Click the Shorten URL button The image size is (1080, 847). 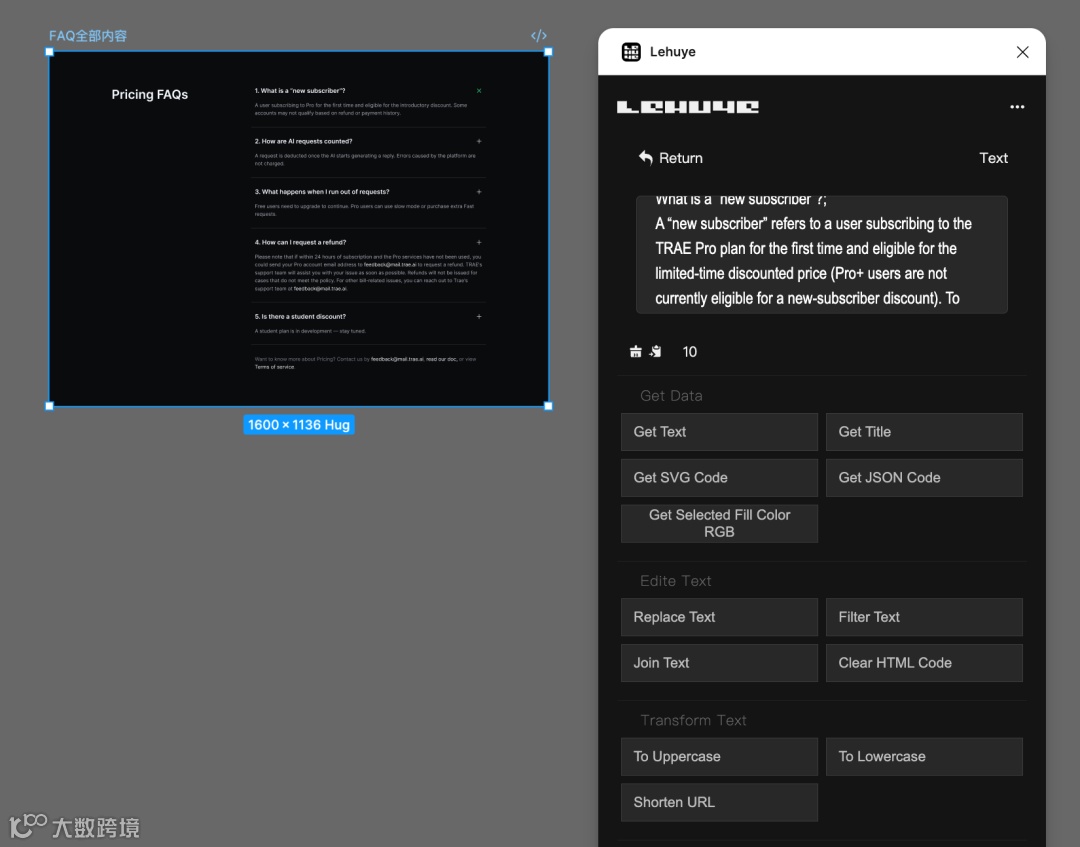719,802
